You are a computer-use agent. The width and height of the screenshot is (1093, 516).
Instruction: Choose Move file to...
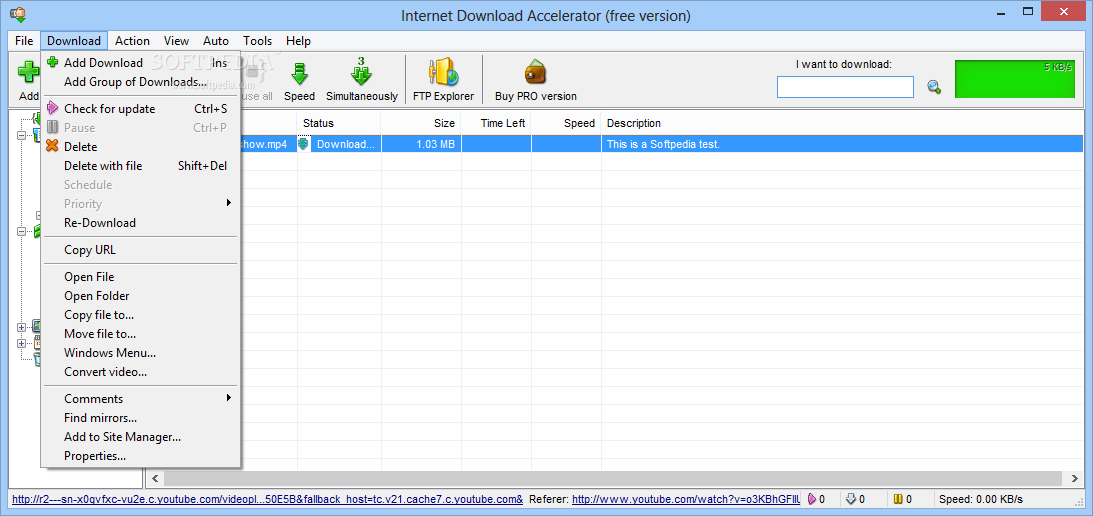[141, 334]
